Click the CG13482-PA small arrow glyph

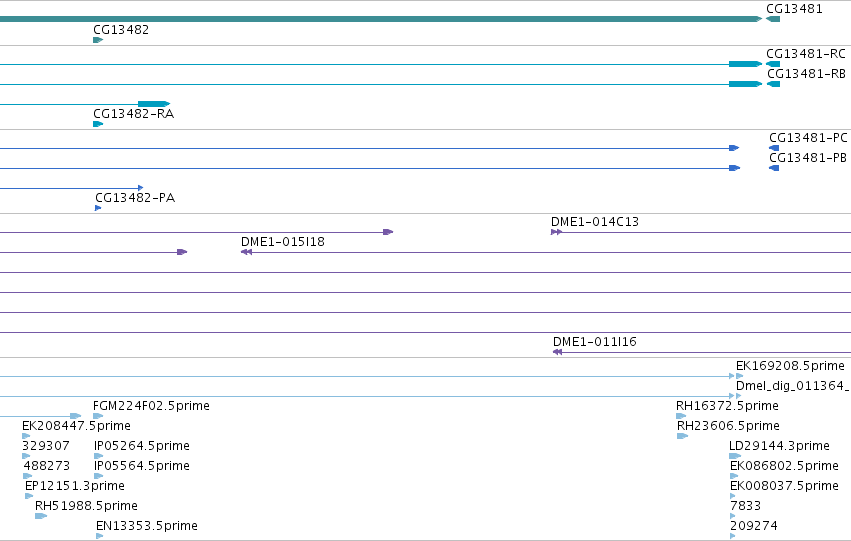(98, 208)
